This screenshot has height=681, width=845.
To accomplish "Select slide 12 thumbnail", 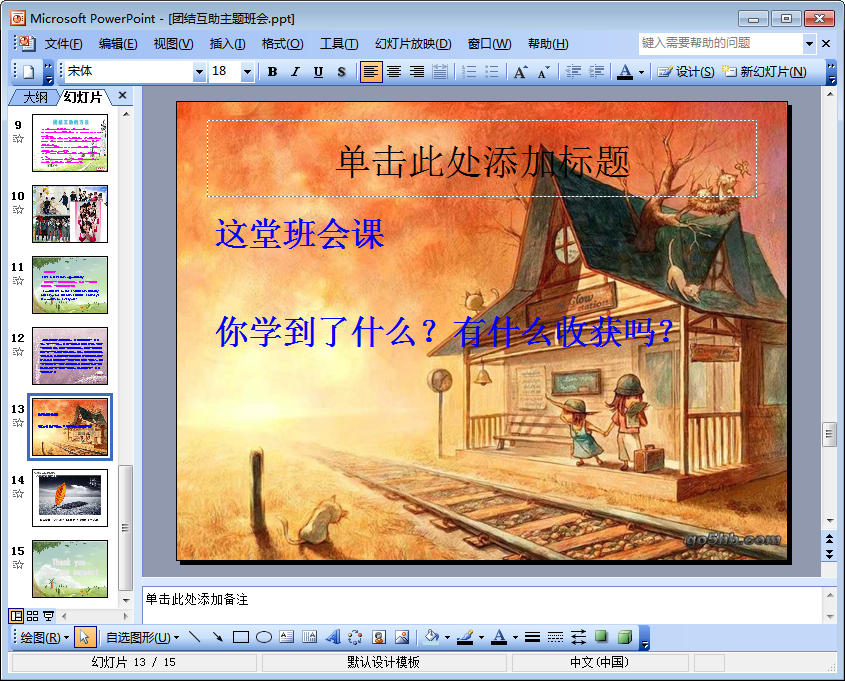I will click(70, 356).
